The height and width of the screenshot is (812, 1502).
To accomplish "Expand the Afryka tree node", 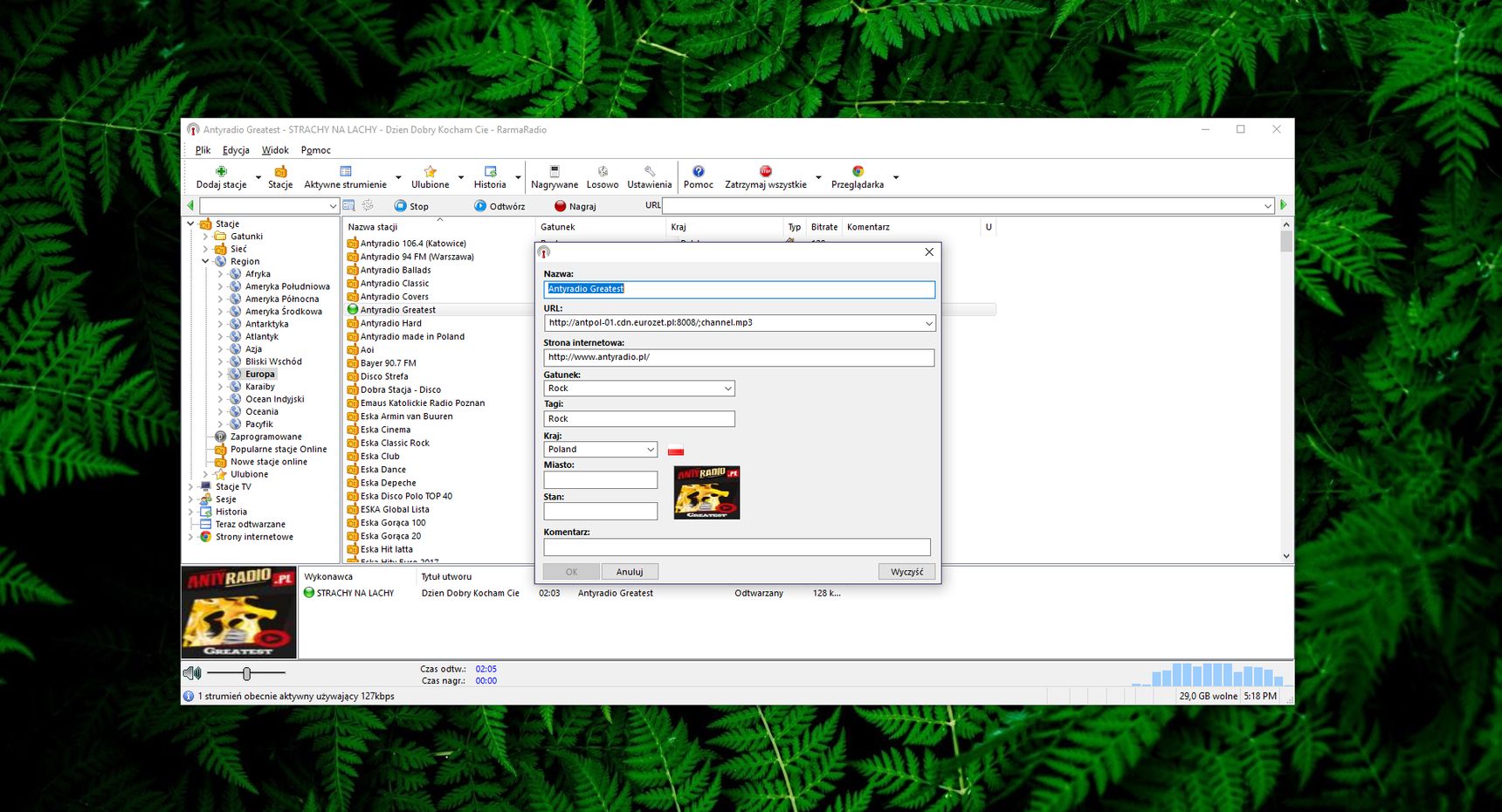I will (221, 274).
